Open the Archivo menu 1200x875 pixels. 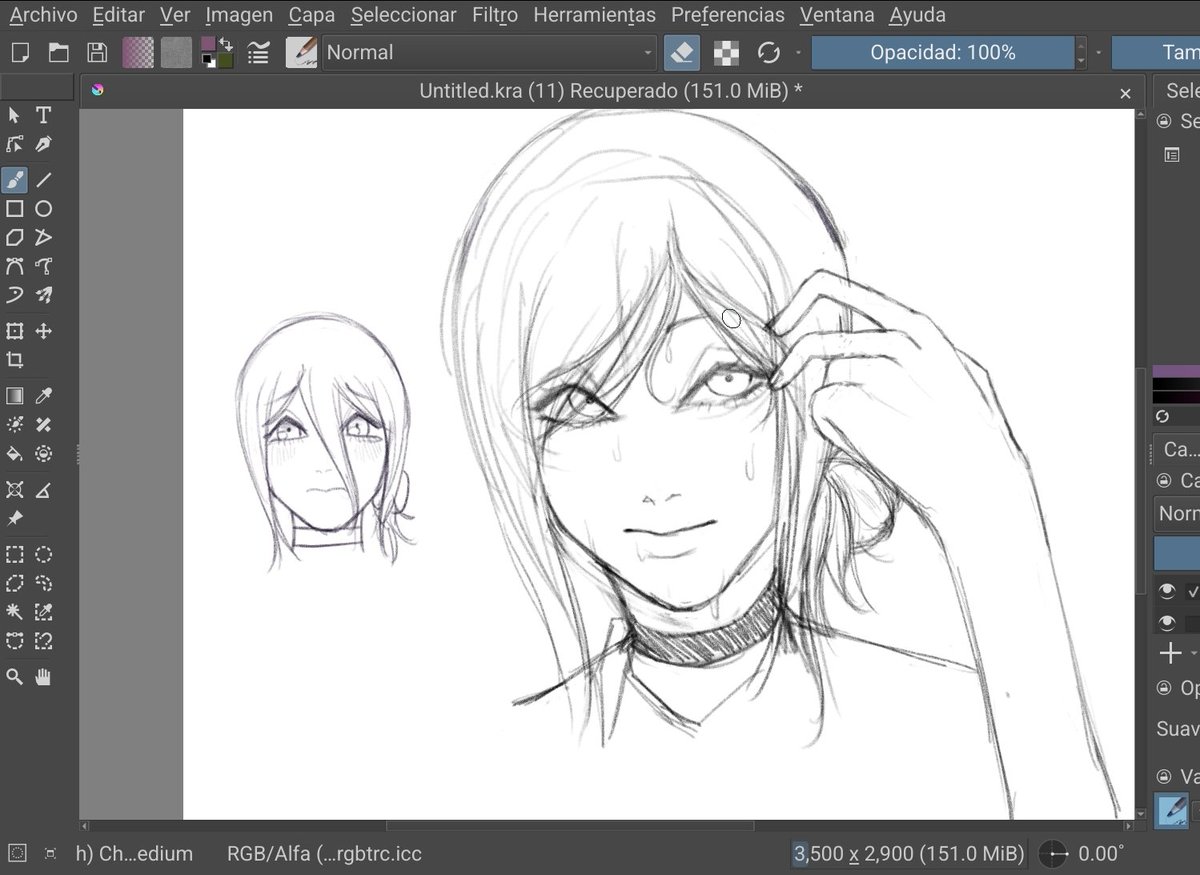tap(43, 15)
